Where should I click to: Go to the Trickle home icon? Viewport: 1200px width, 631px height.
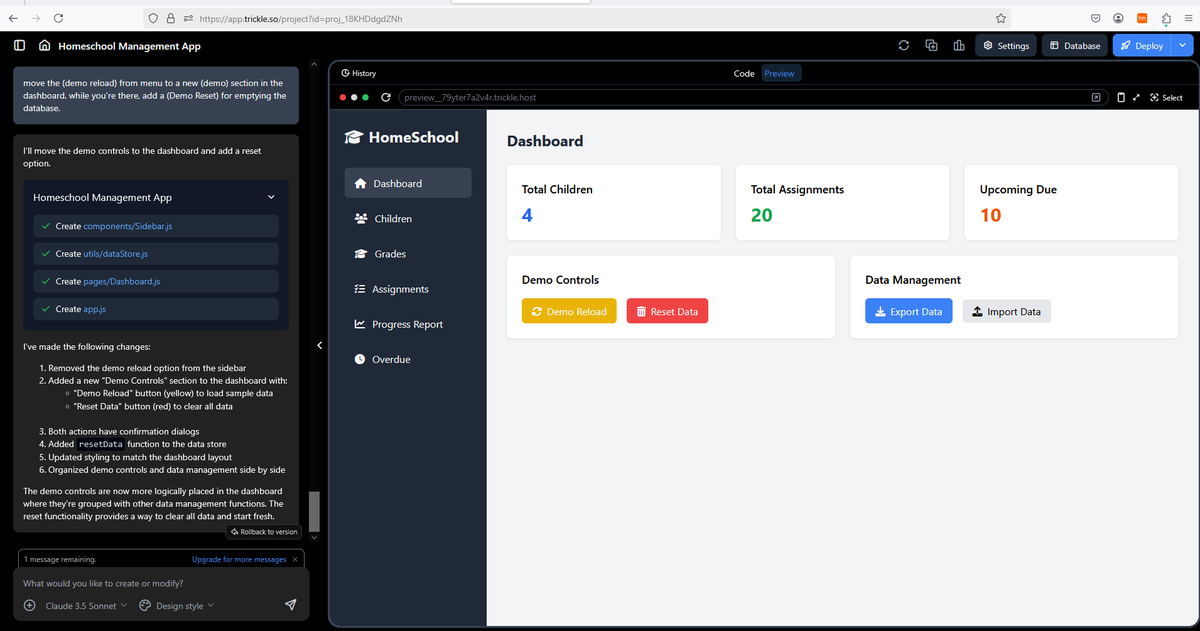click(x=44, y=46)
